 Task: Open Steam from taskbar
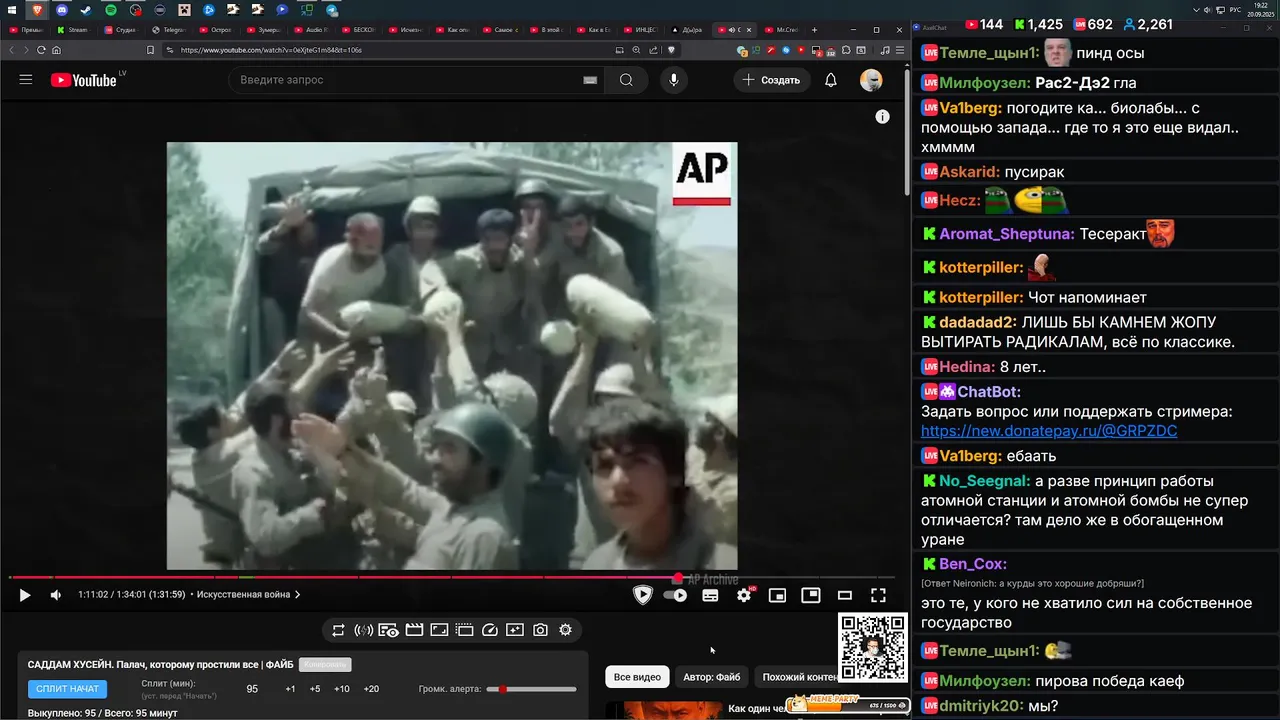pos(85,10)
